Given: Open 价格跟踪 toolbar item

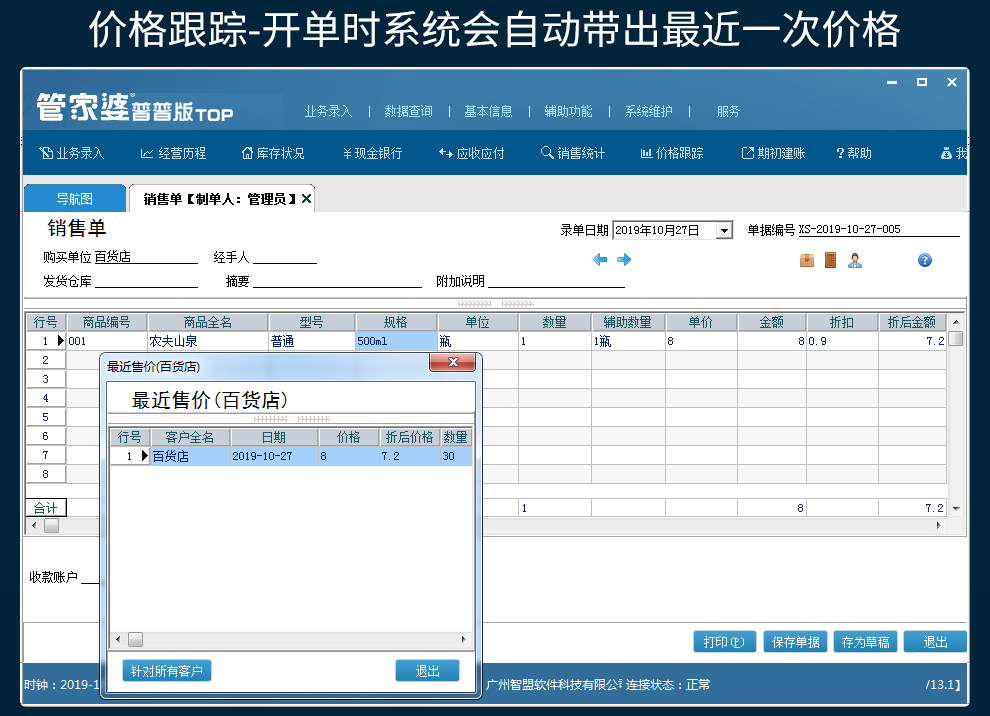Looking at the screenshot, I should [x=672, y=153].
